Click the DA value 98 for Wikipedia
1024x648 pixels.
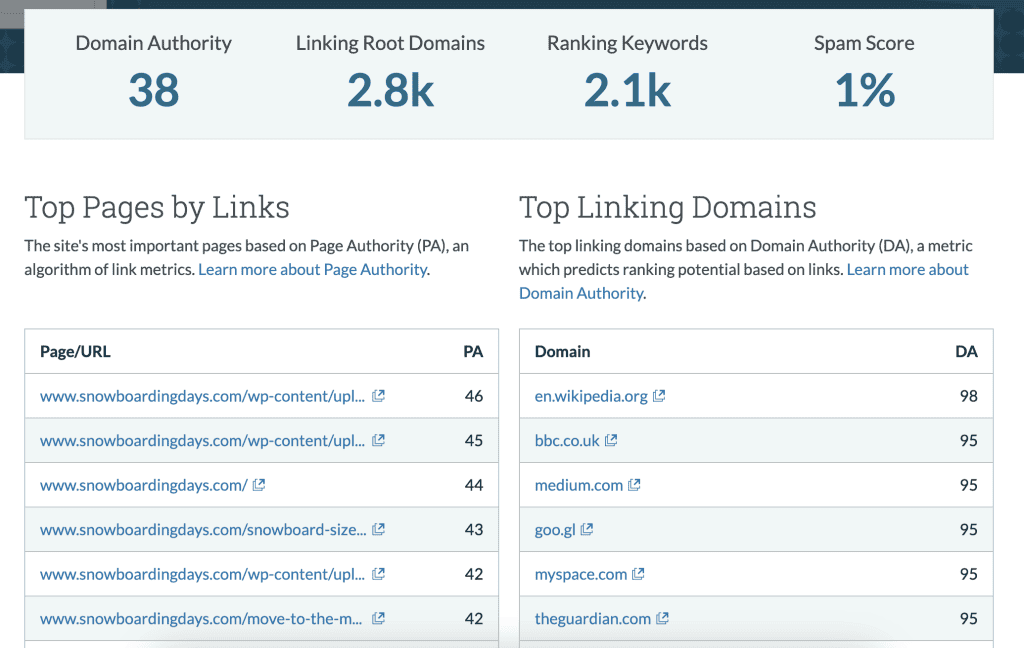(968, 396)
